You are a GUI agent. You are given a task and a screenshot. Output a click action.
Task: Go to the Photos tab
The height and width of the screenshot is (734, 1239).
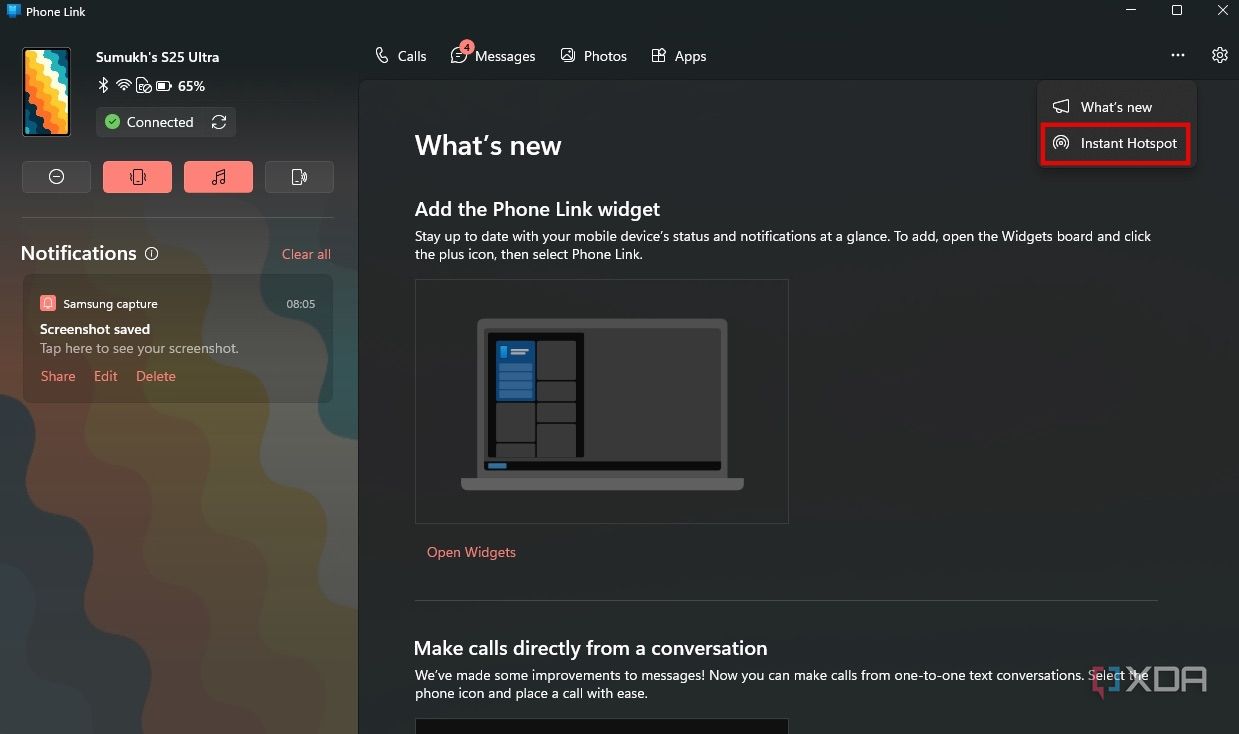tap(593, 56)
